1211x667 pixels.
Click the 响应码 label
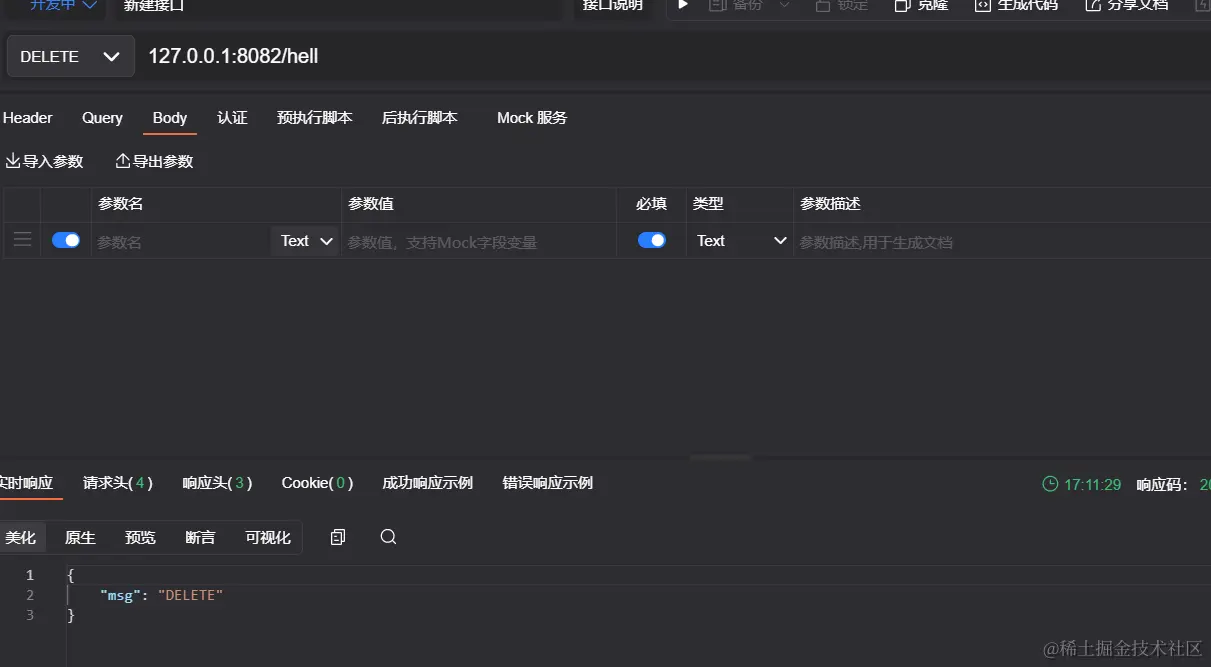coord(1160,485)
